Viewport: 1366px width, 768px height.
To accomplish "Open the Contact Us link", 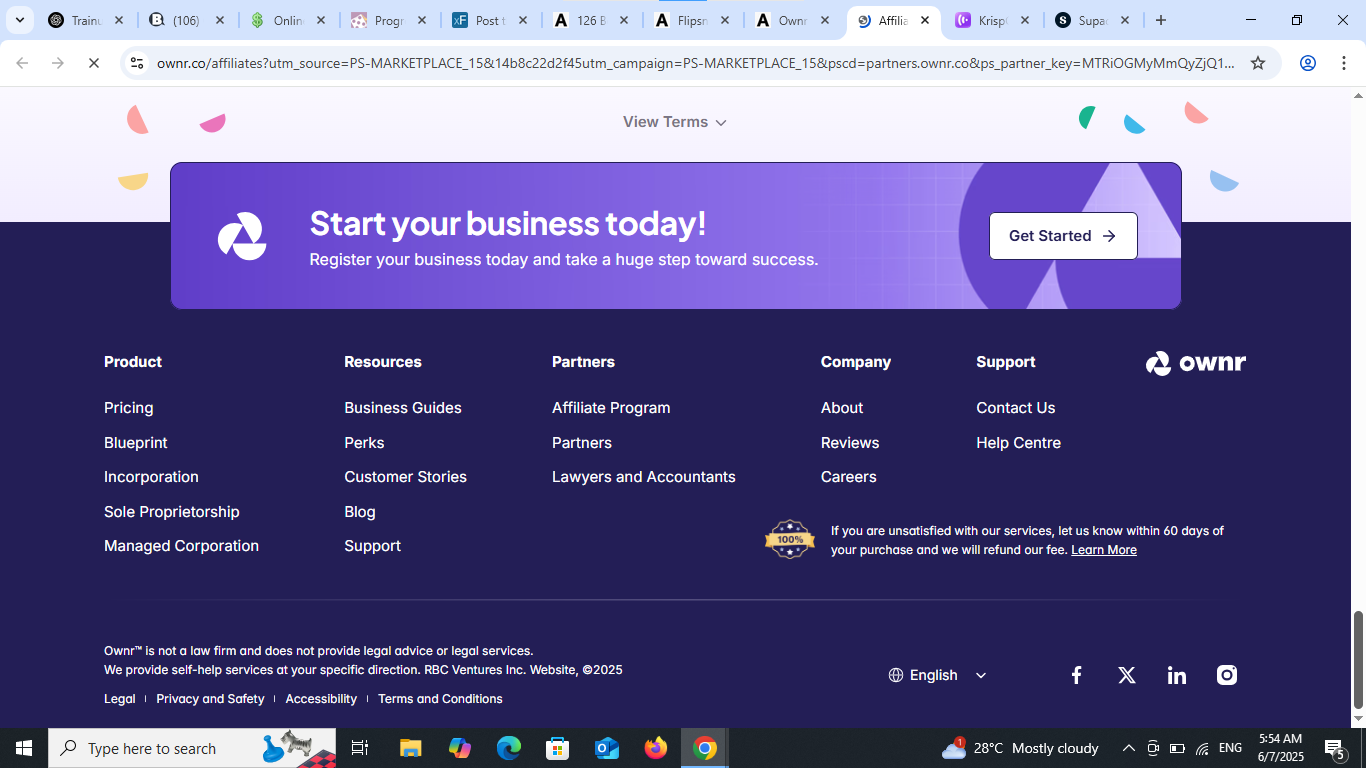I will pos(1016,408).
